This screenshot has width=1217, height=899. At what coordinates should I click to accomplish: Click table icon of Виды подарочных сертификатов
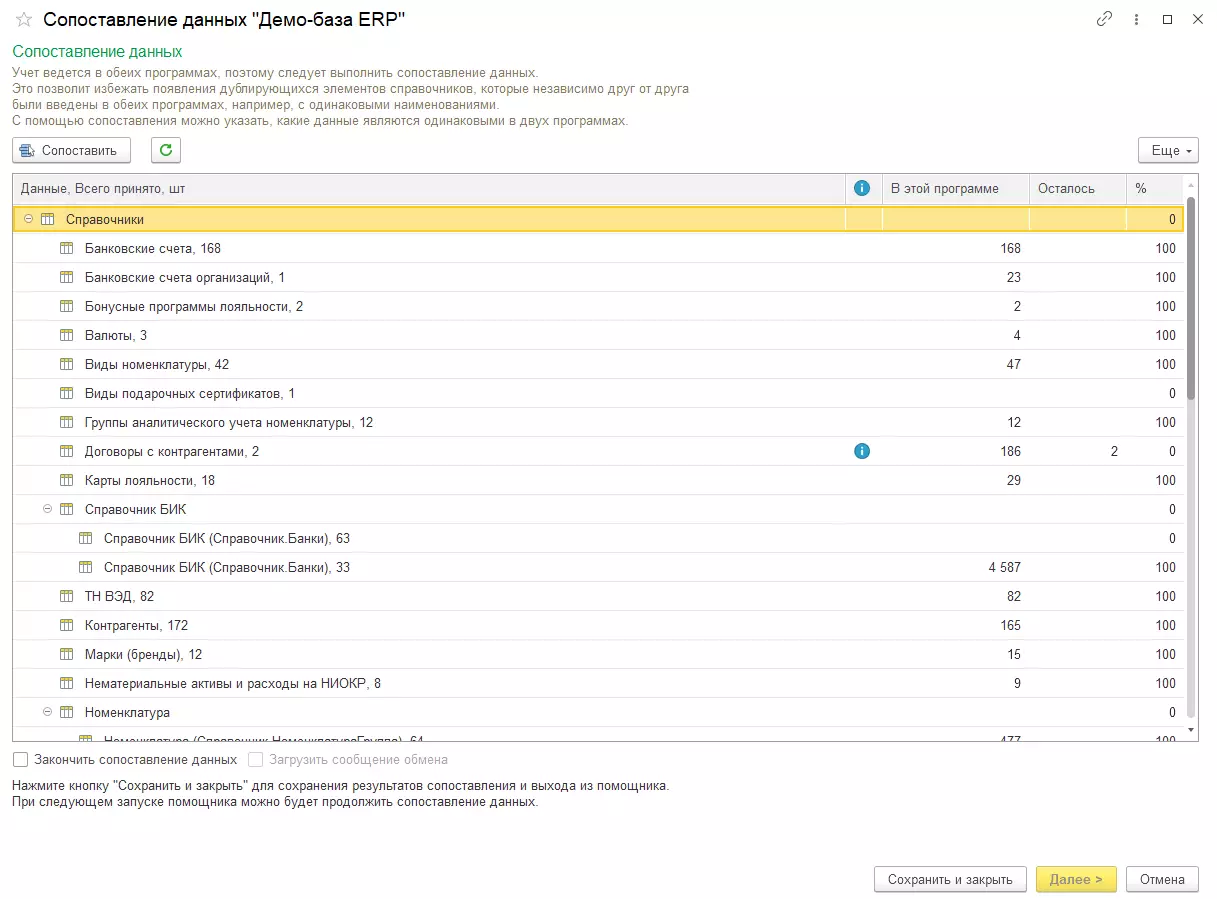point(67,393)
